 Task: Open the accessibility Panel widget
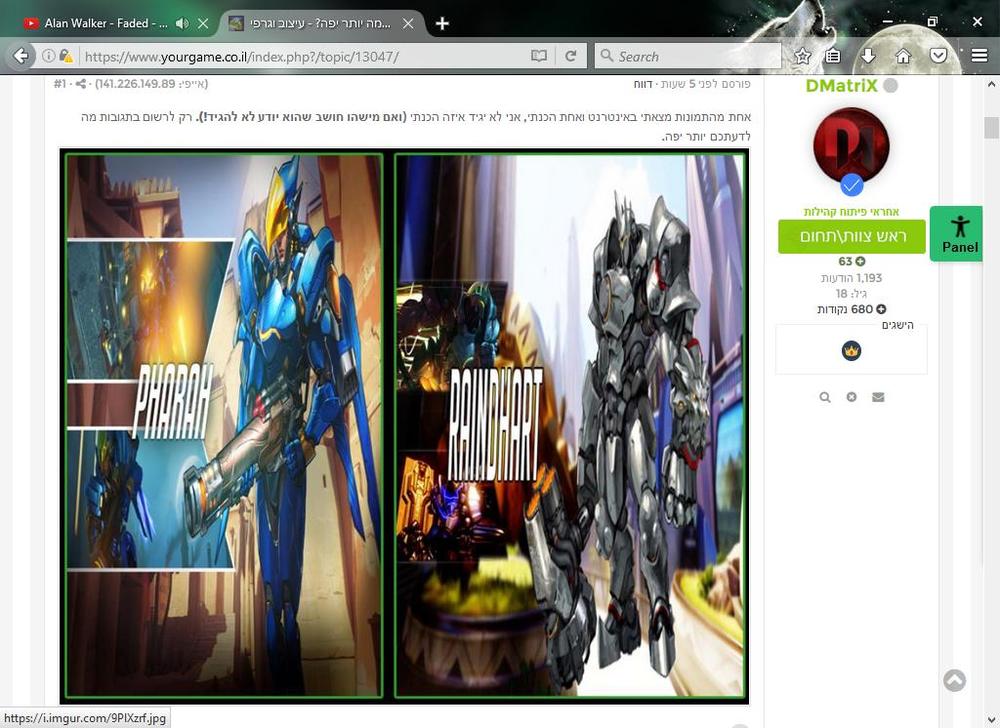click(959, 234)
